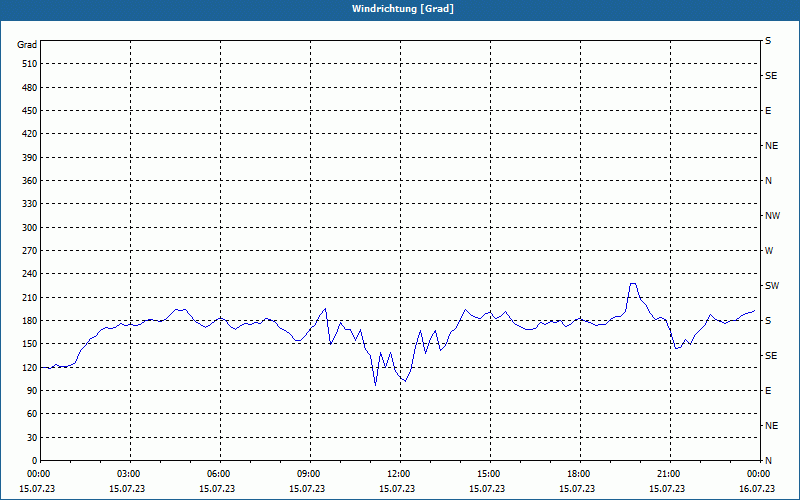Select the 480 degree axis label
This screenshot has height=500, width=800.
[30, 88]
